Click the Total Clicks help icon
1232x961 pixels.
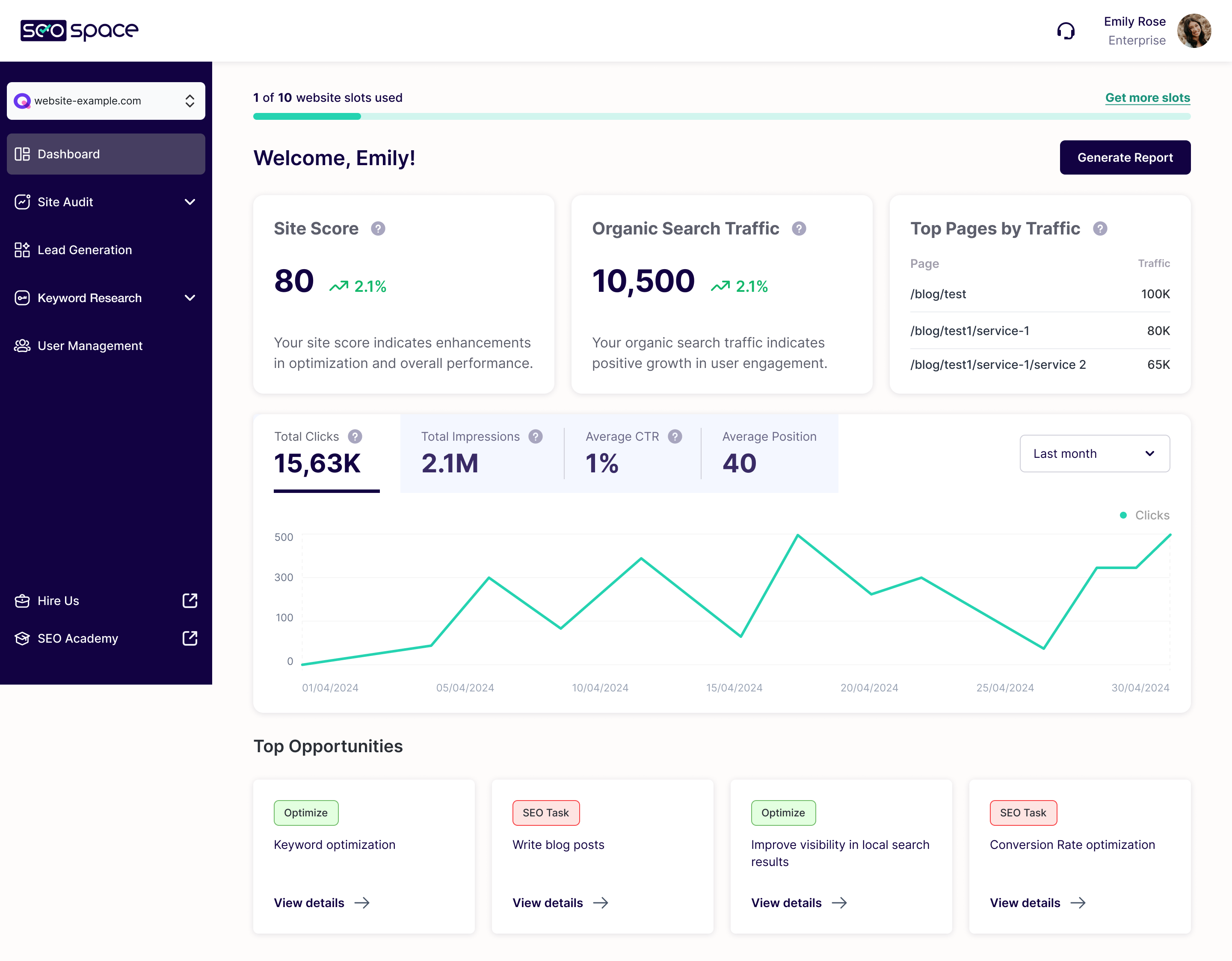355,436
